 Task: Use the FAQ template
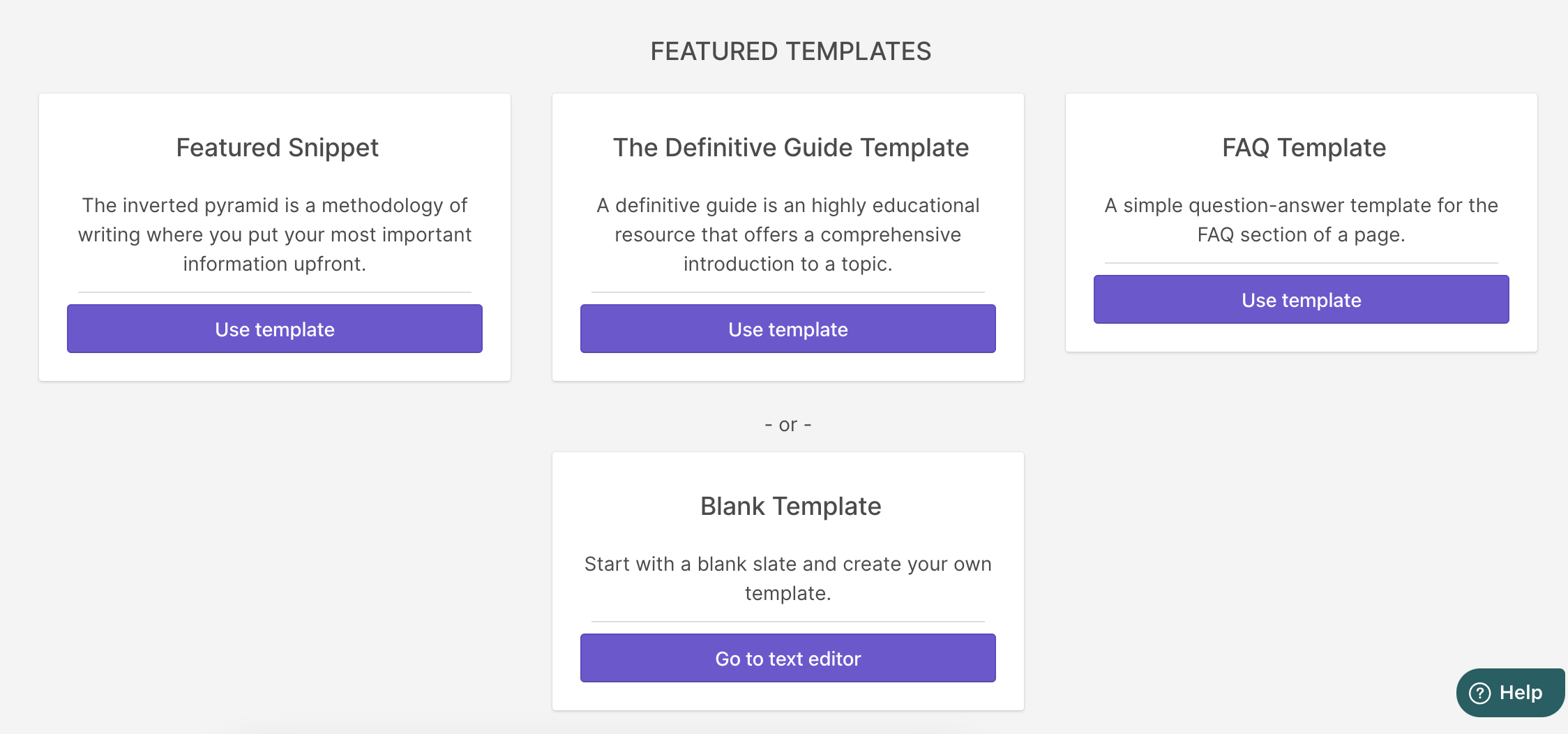[x=1302, y=299]
